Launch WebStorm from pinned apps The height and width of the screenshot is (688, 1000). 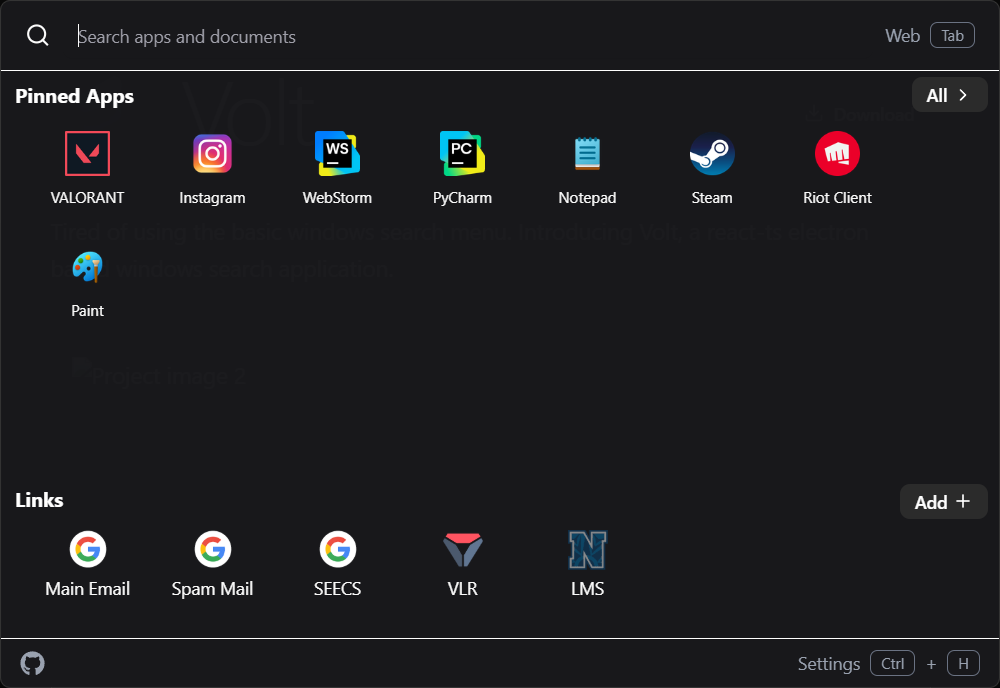[337, 155]
